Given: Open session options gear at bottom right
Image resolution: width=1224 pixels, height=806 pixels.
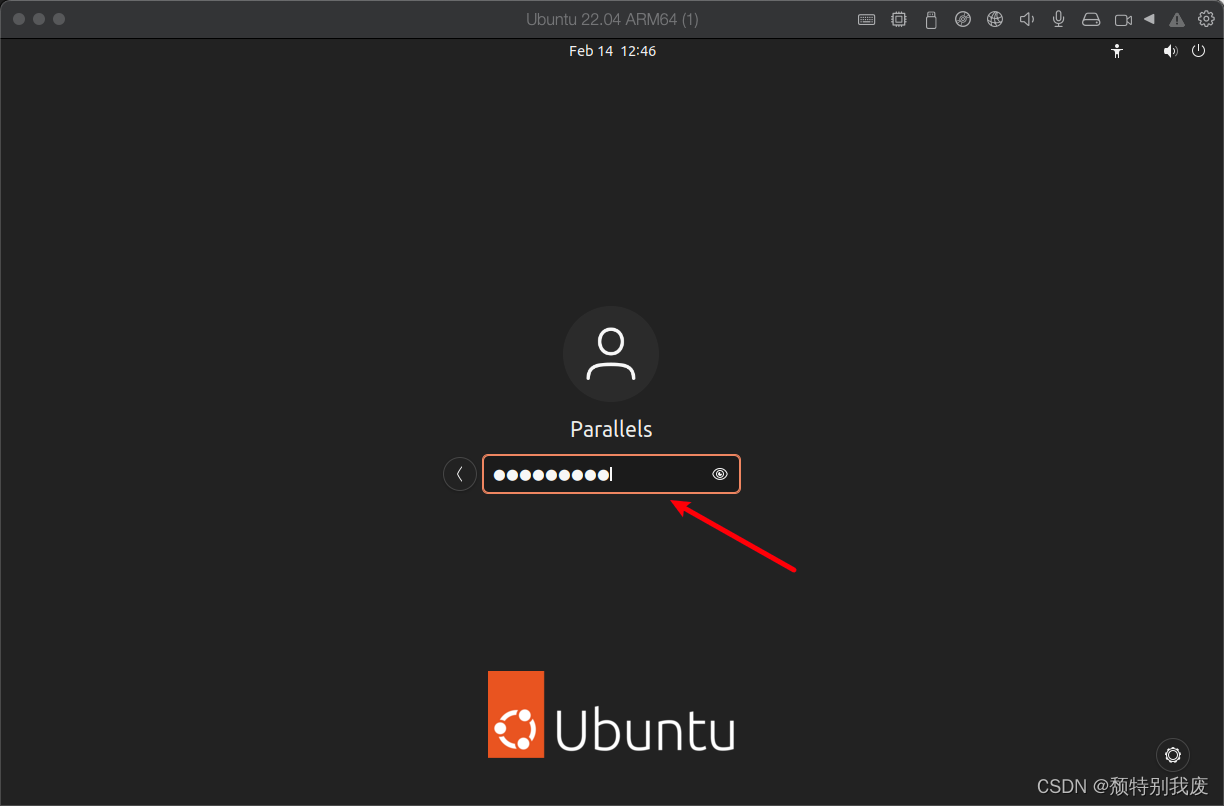Looking at the screenshot, I should pyautogui.click(x=1173, y=755).
